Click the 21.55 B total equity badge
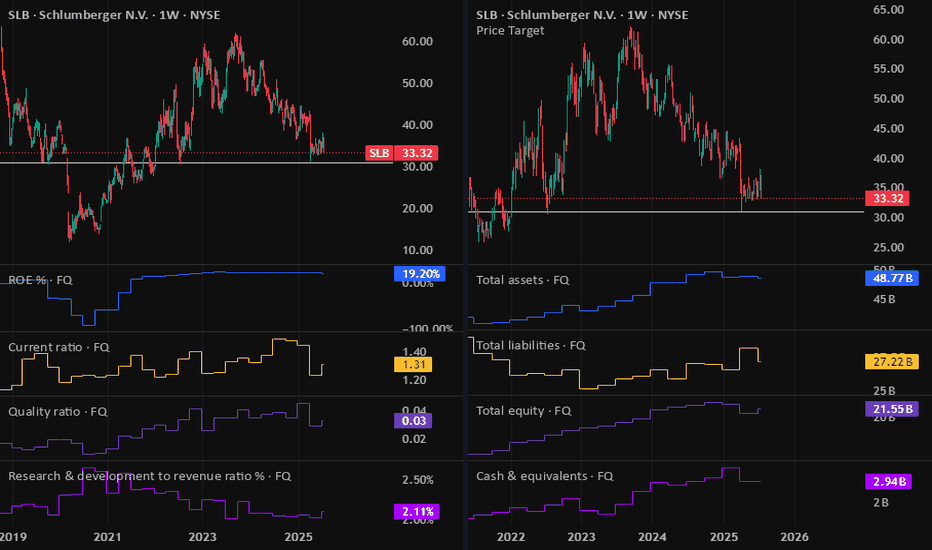This screenshot has height=550, width=932. (892, 408)
